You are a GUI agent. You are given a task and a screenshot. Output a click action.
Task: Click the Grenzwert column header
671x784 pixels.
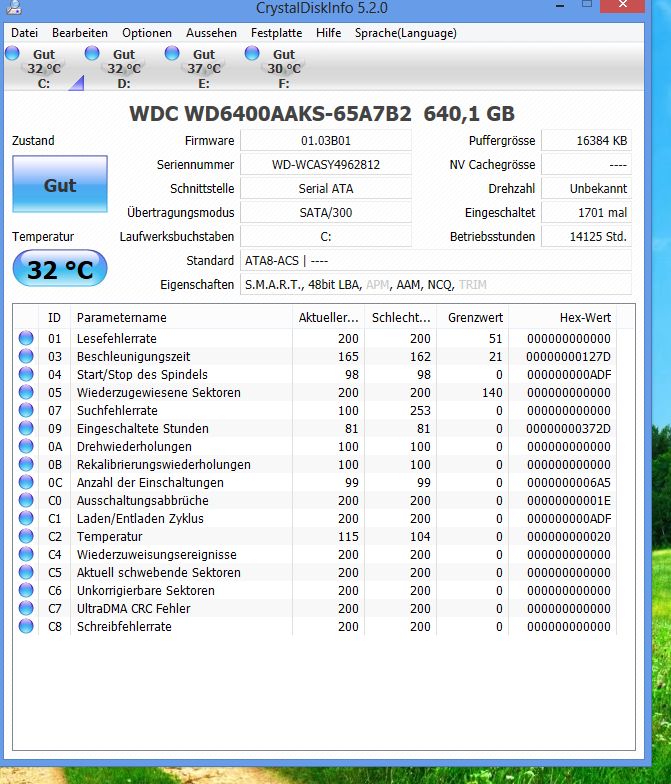tap(472, 318)
